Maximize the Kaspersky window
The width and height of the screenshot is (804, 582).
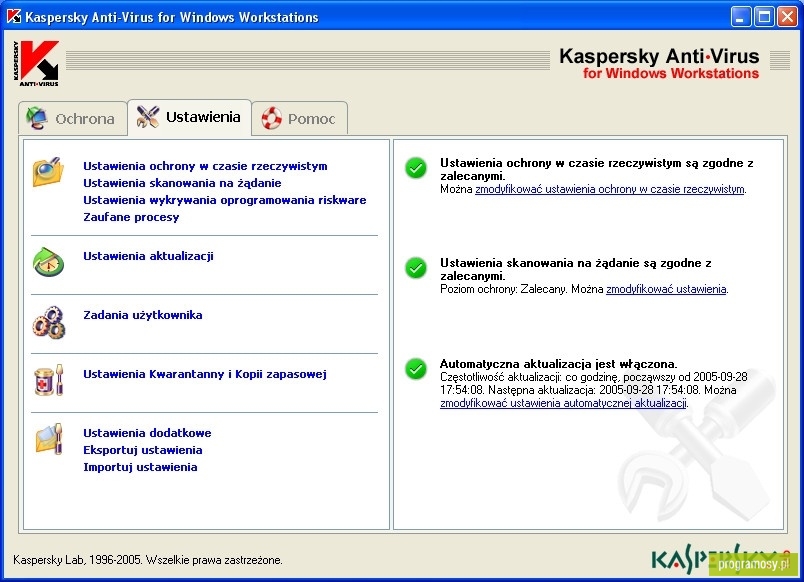click(763, 17)
